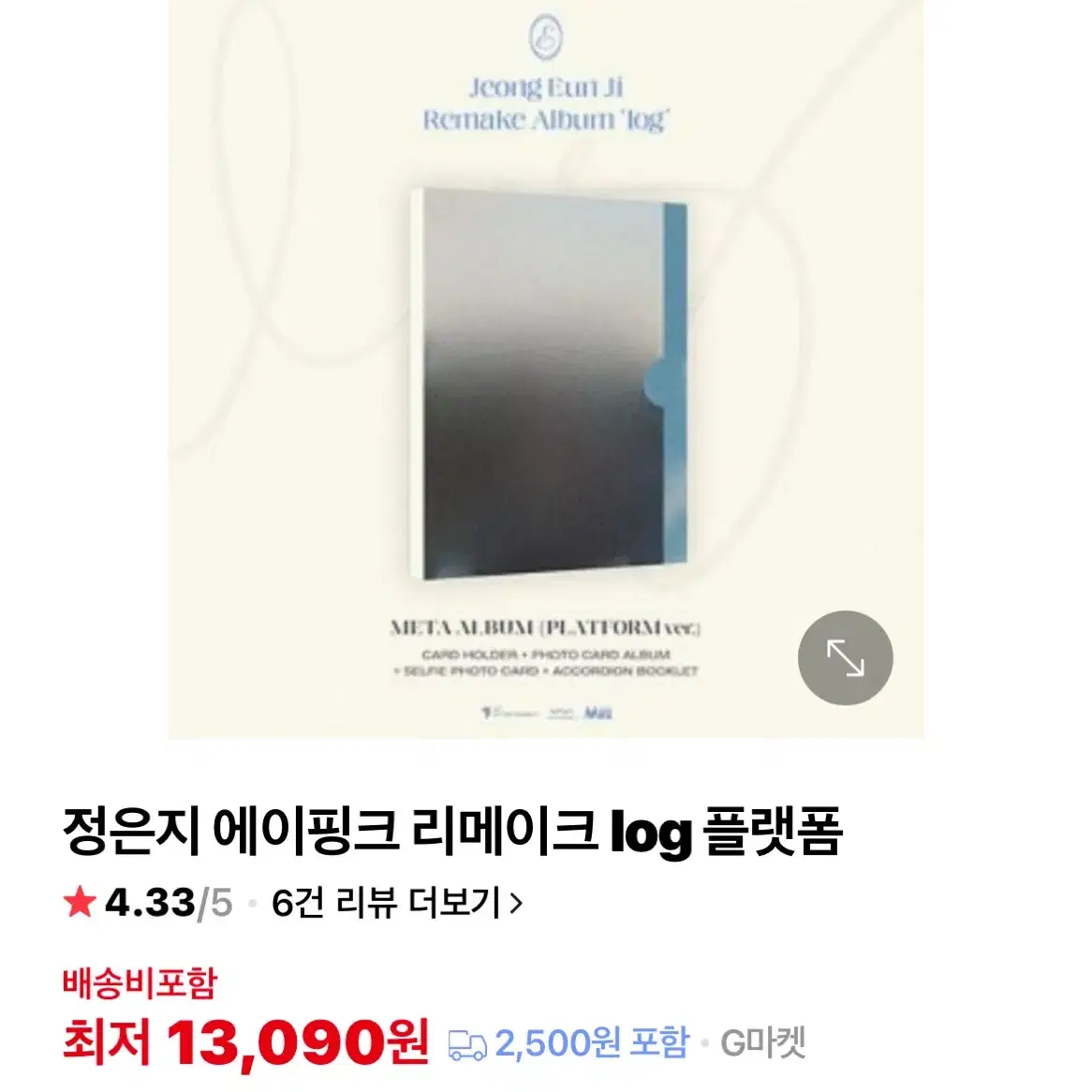This screenshot has width=1092, height=1092.
Task: Click the META ALBUM PLATFORM ver. caption
Action: (x=545, y=628)
